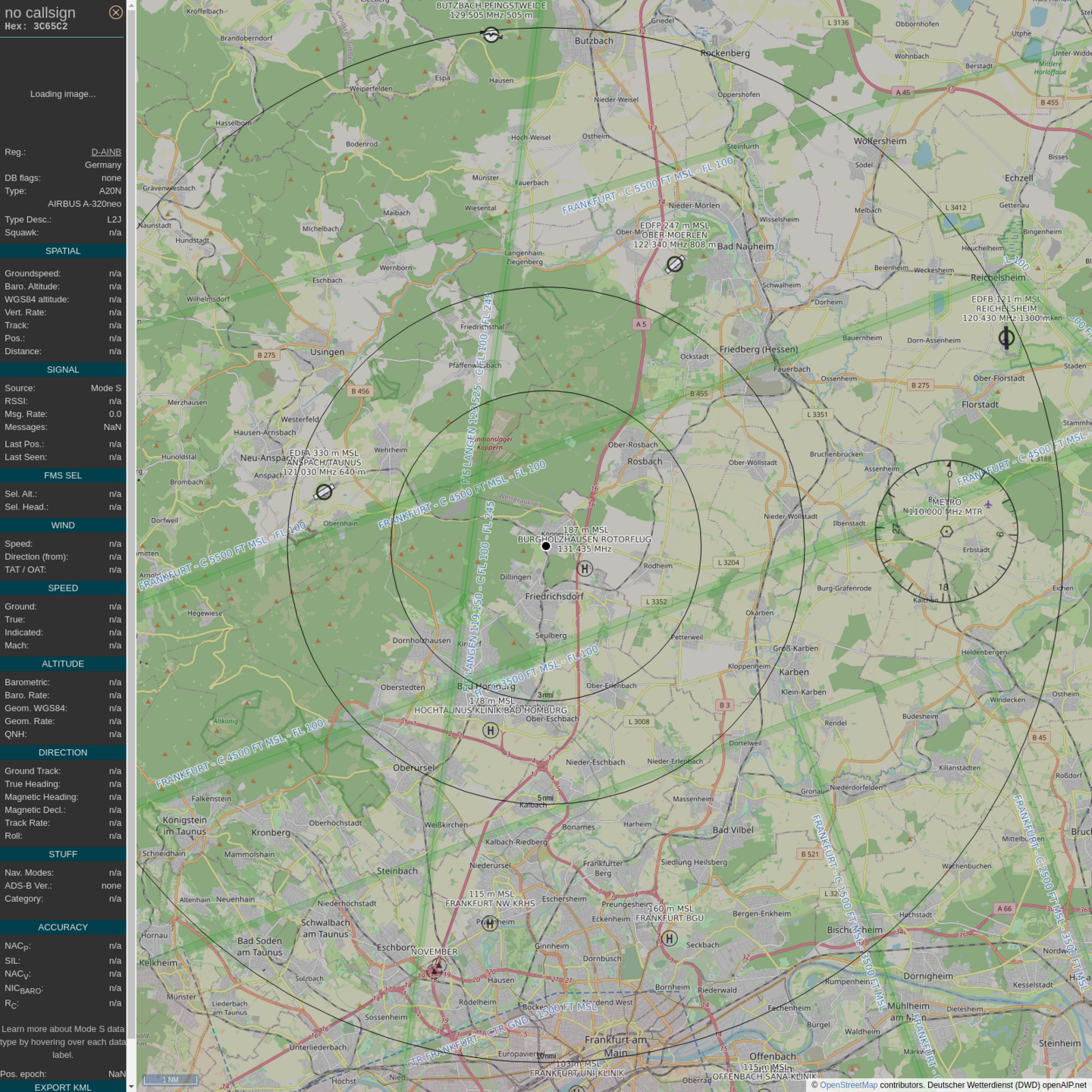
Task: Click the 1 NM map scale bar
Action: point(171,1079)
